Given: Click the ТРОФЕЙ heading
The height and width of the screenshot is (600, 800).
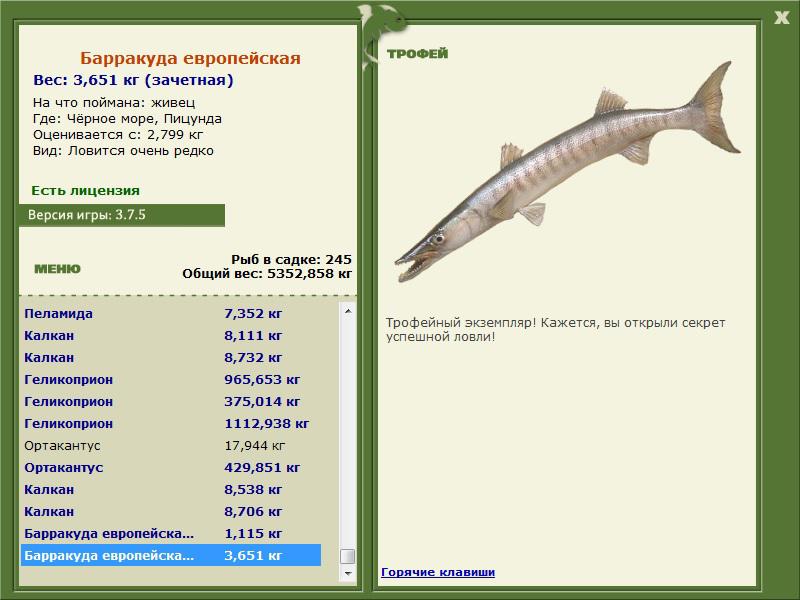Looking at the screenshot, I should (417, 53).
